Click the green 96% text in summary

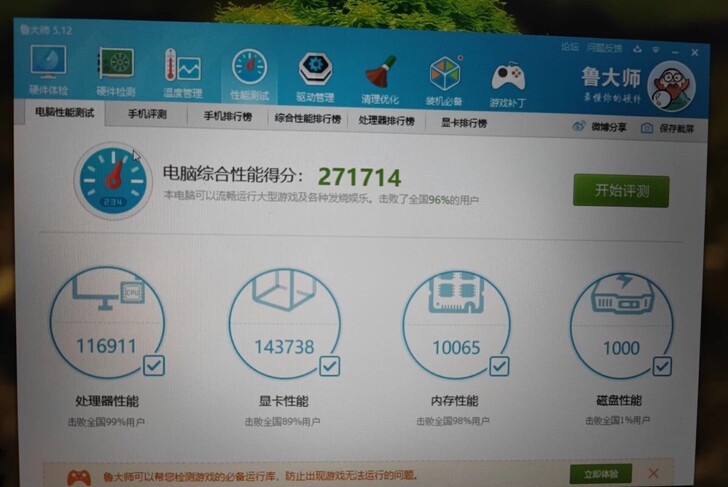[x=439, y=200]
